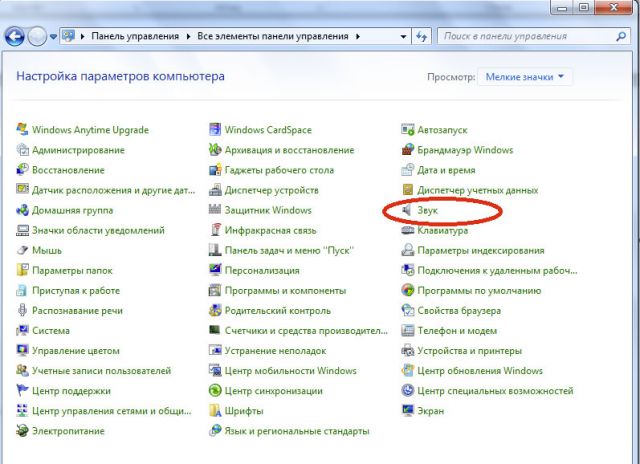The width and height of the screenshot is (640, 464).
Task: Open the Windows CardSpace icon
Action: 215,129
